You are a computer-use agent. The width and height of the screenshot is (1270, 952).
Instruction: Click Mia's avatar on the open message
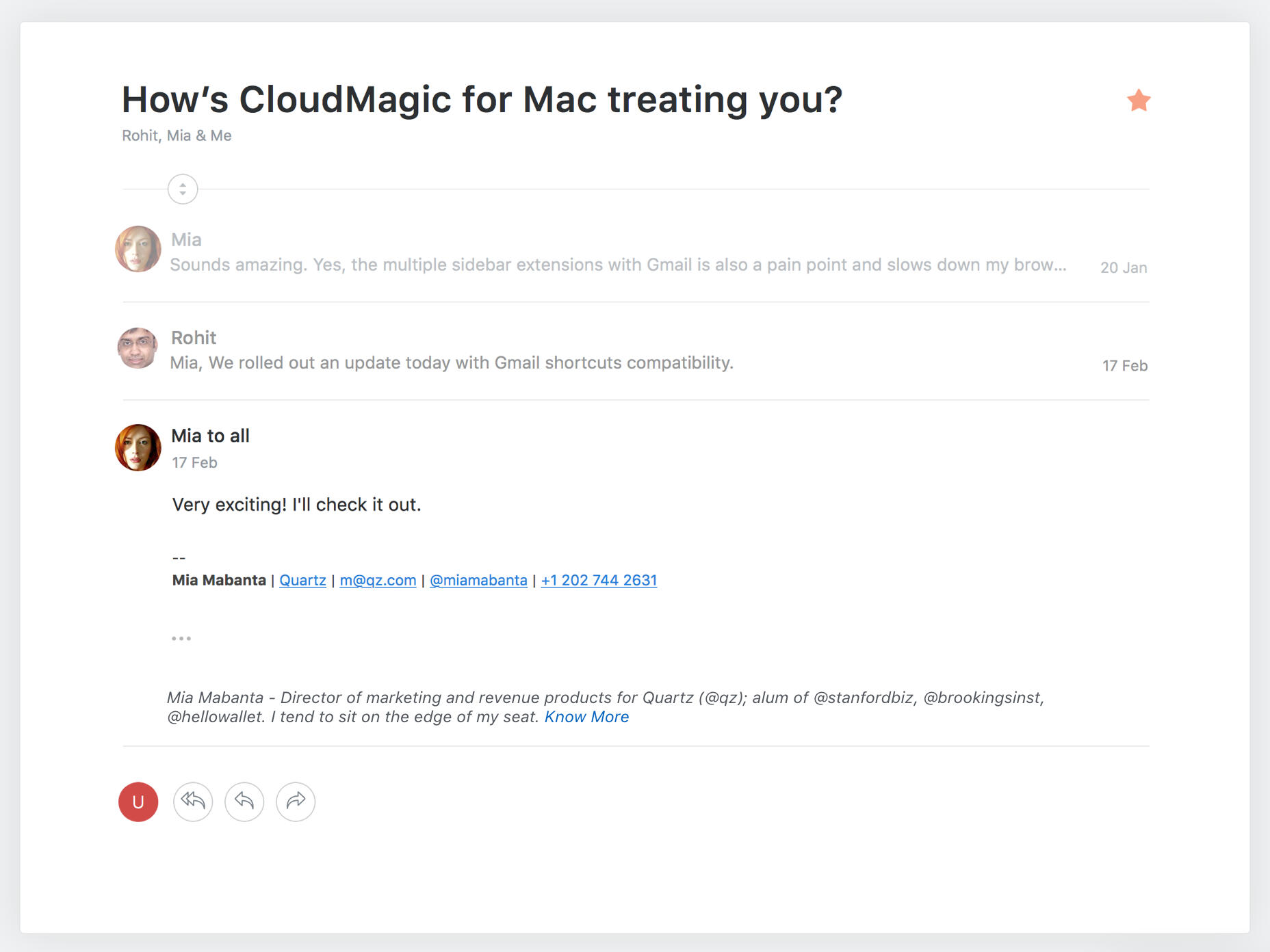(x=138, y=448)
